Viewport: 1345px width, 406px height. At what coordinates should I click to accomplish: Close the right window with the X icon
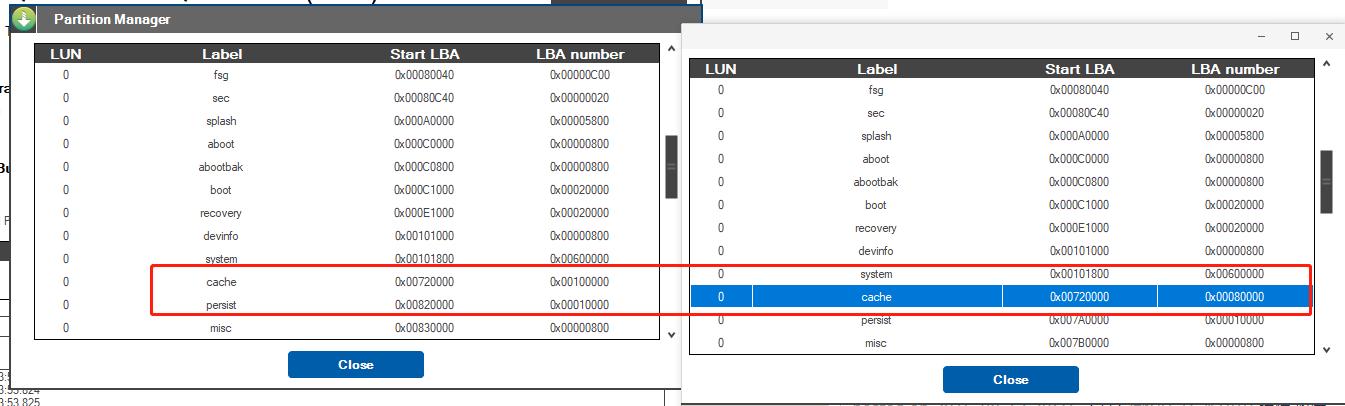1329,36
